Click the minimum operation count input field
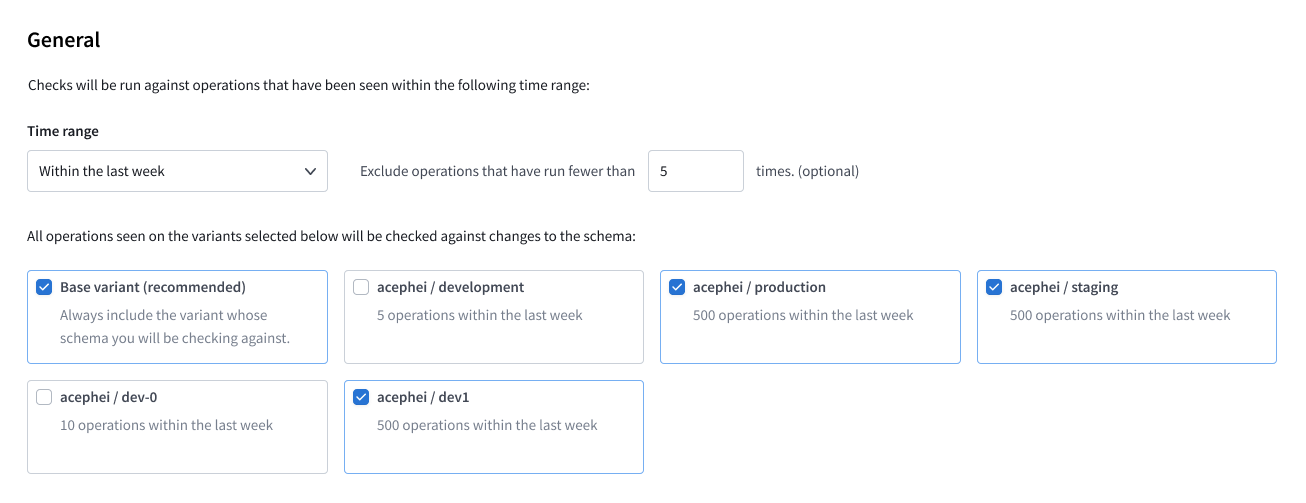The image size is (1306, 503). (x=695, y=171)
